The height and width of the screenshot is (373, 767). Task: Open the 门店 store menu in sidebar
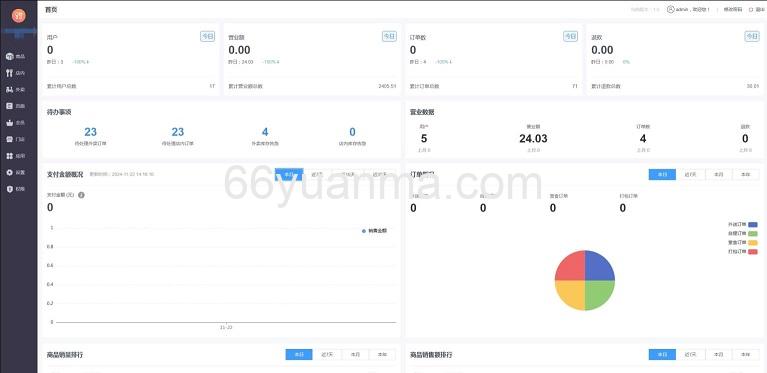(x=15, y=139)
